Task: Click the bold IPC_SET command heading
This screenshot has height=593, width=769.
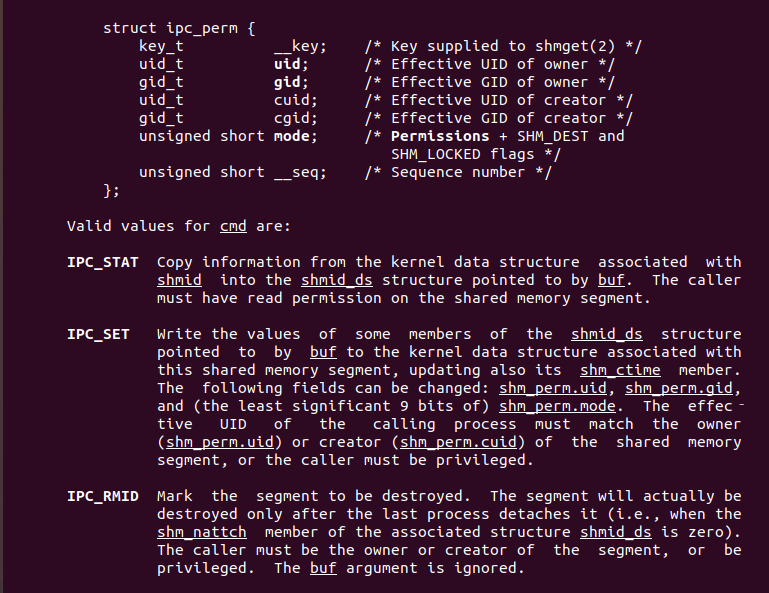Action: point(98,335)
